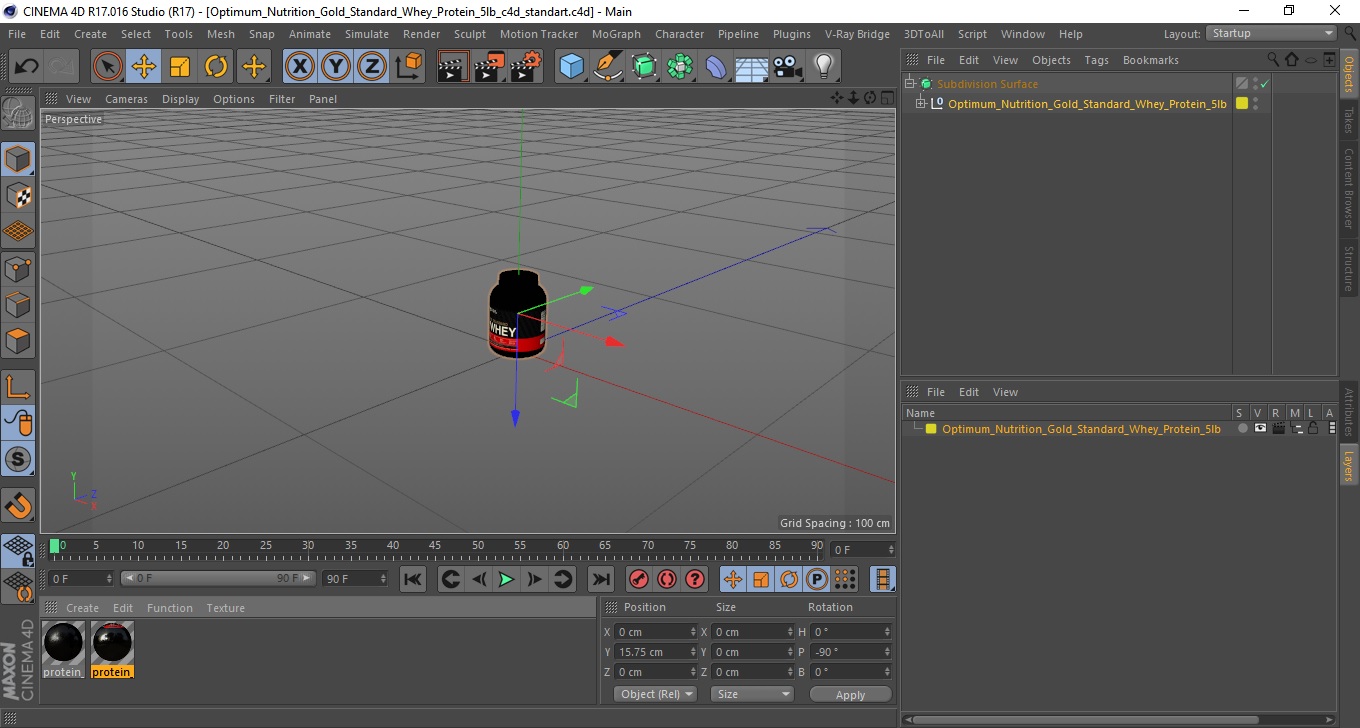Open V-Ray Bridge menu

(857, 34)
